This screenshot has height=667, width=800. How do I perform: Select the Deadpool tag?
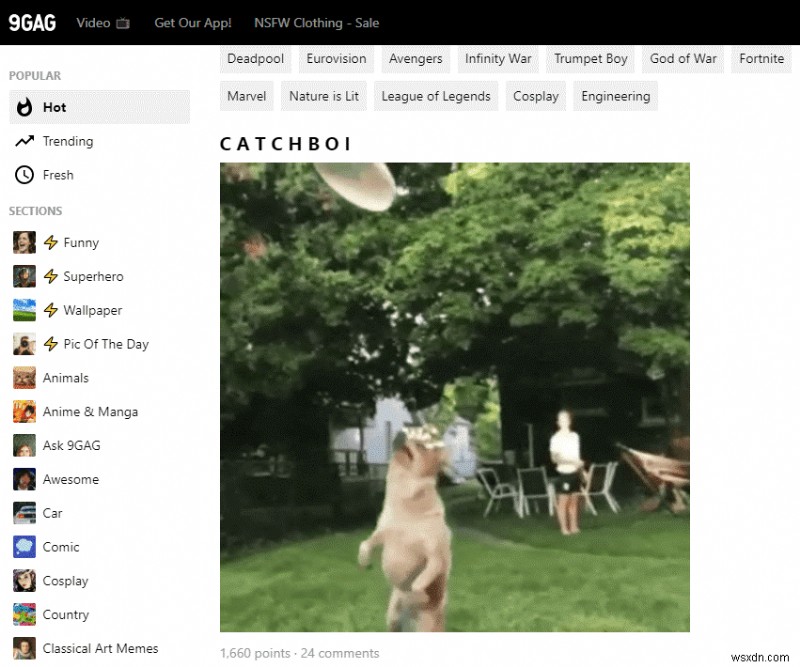(256, 59)
